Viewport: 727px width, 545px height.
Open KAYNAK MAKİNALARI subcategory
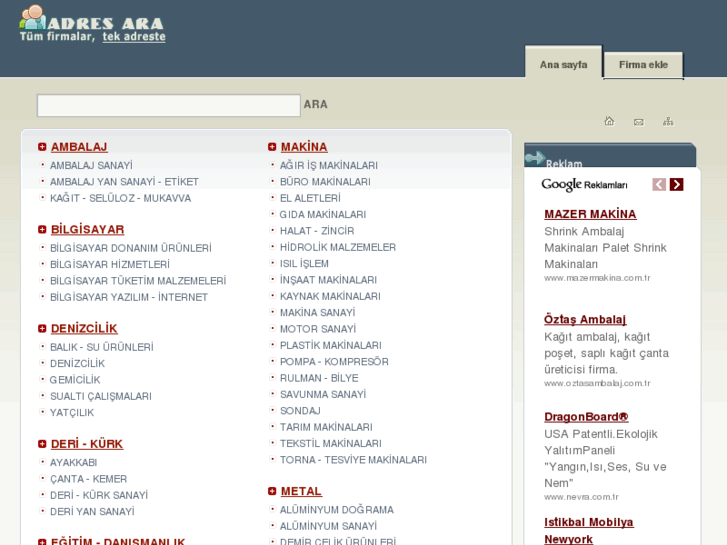[330, 296]
